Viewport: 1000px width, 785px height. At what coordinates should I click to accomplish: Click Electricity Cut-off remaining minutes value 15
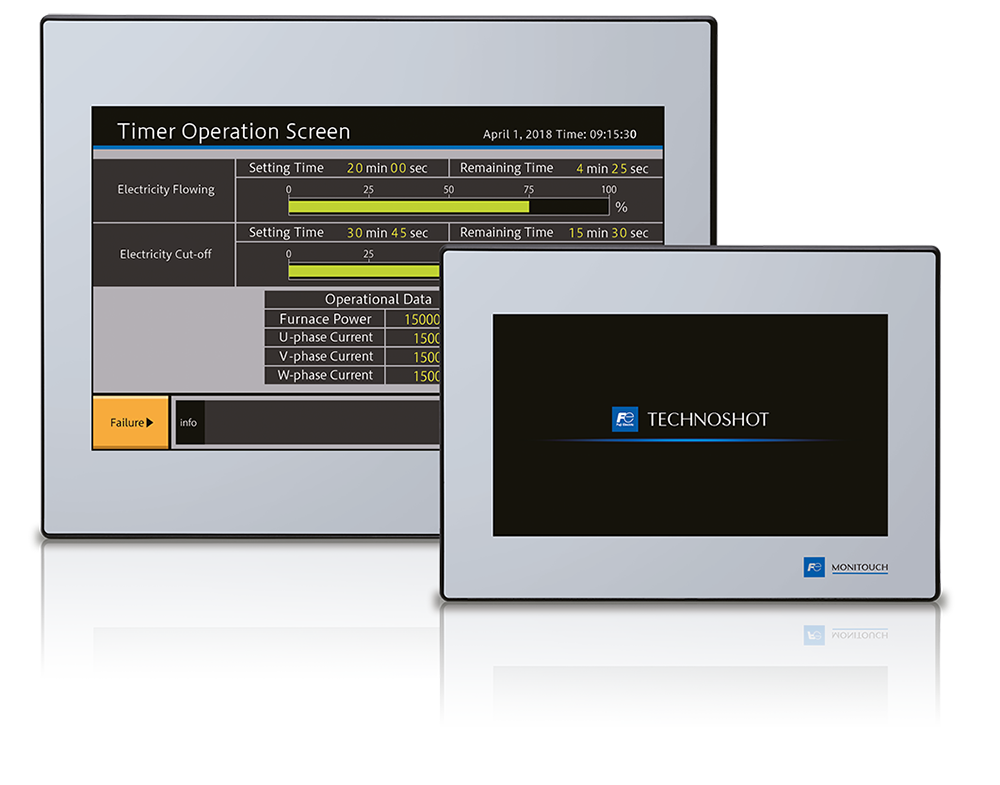[x=576, y=233]
